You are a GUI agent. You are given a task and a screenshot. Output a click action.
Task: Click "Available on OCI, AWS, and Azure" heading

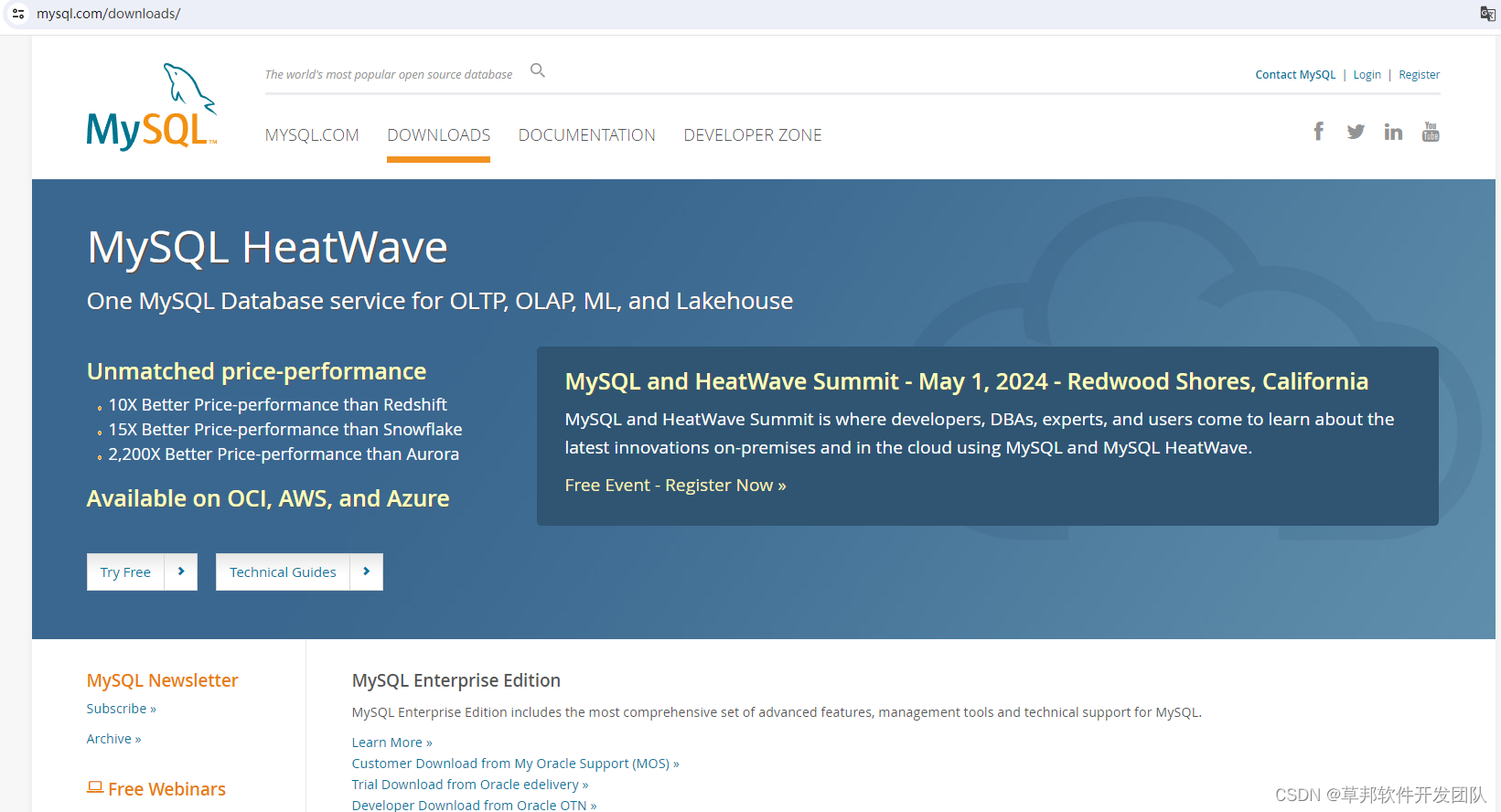pyautogui.click(x=268, y=498)
